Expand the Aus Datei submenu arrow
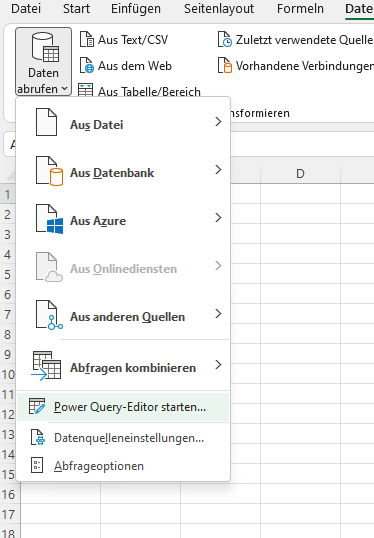This screenshot has height=538, width=374. point(218,121)
